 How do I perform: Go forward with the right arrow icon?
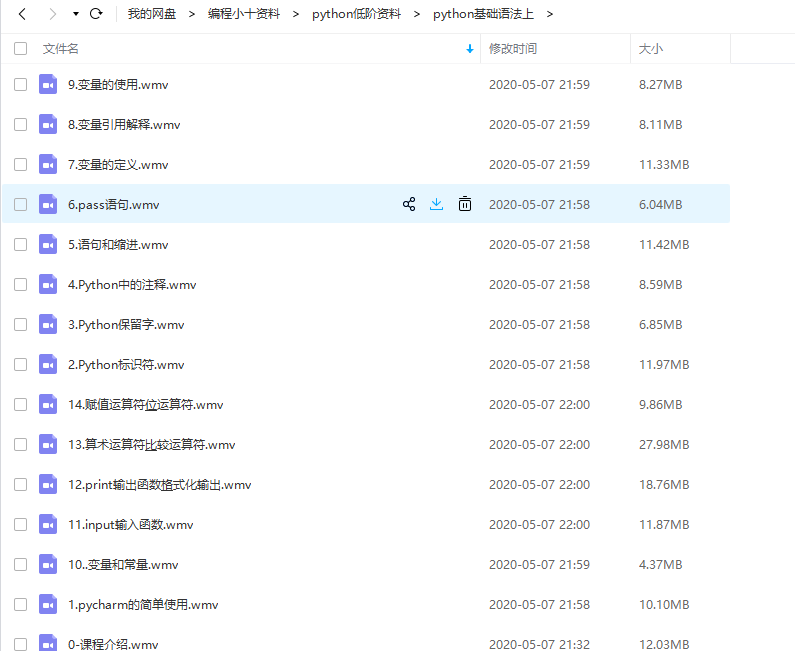click(x=52, y=14)
